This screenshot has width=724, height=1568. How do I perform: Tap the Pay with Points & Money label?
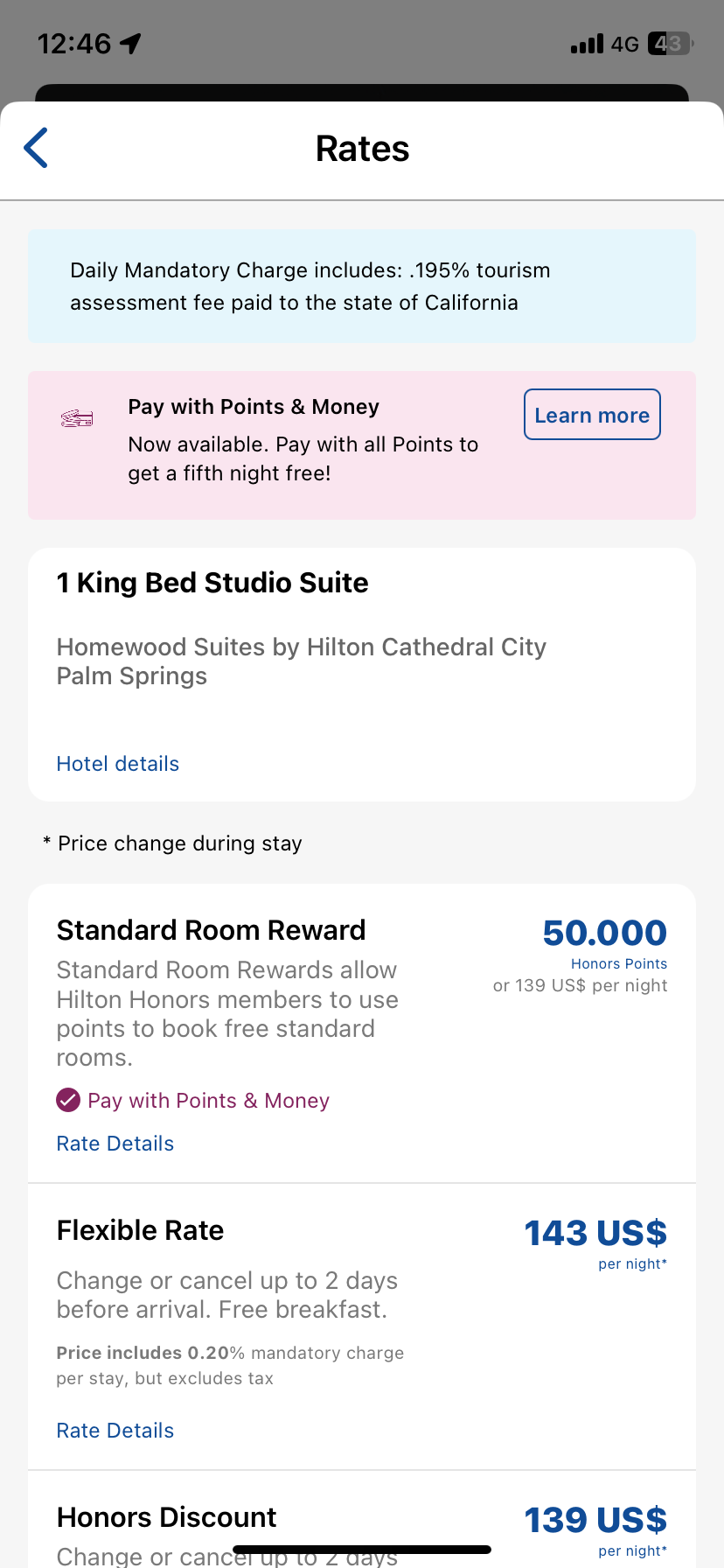(208, 1101)
